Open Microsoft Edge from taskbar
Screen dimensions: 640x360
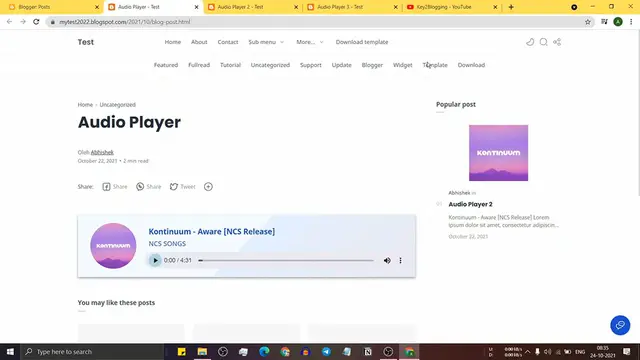(x=264, y=351)
